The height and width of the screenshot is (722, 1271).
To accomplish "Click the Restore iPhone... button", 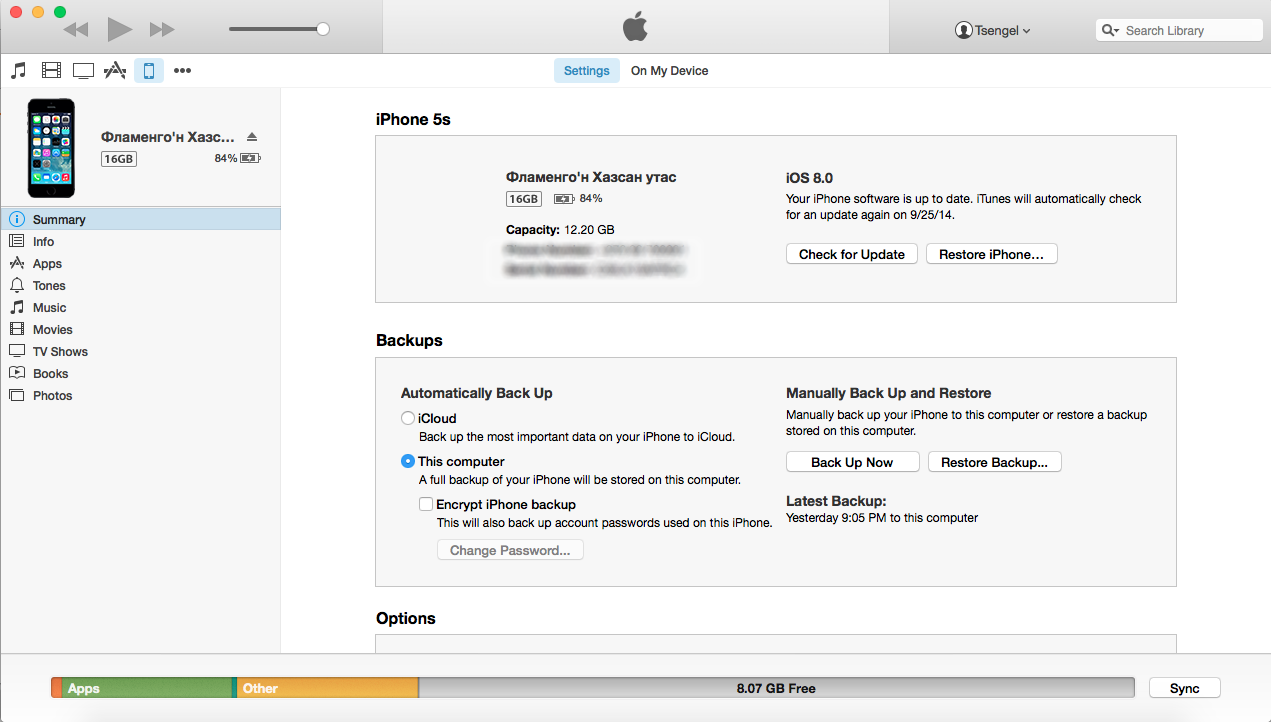I will point(992,254).
